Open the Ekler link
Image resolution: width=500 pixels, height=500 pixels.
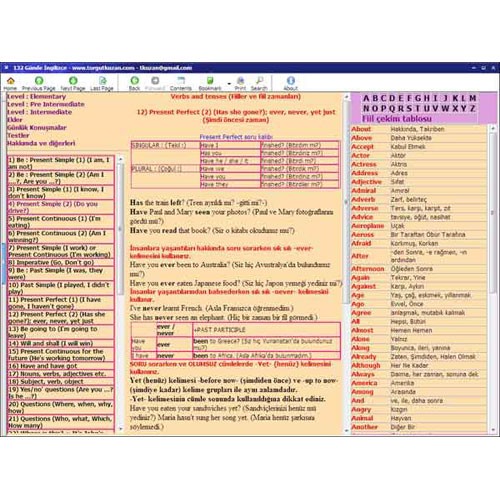coord(15,120)
